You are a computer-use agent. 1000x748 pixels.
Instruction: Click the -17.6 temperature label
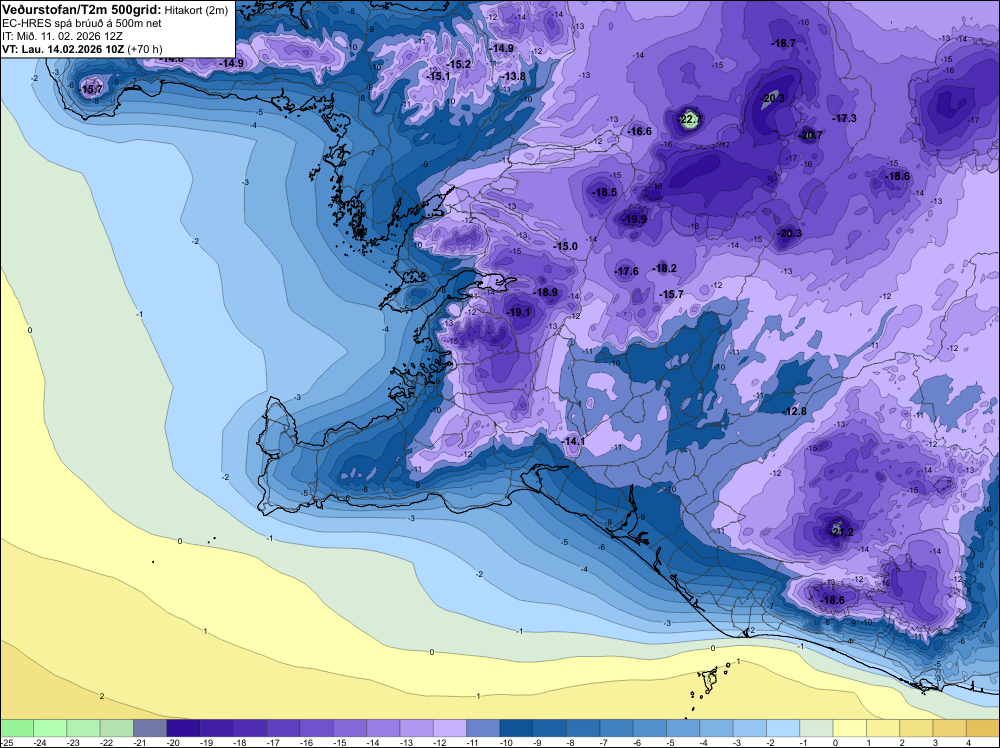626,271
